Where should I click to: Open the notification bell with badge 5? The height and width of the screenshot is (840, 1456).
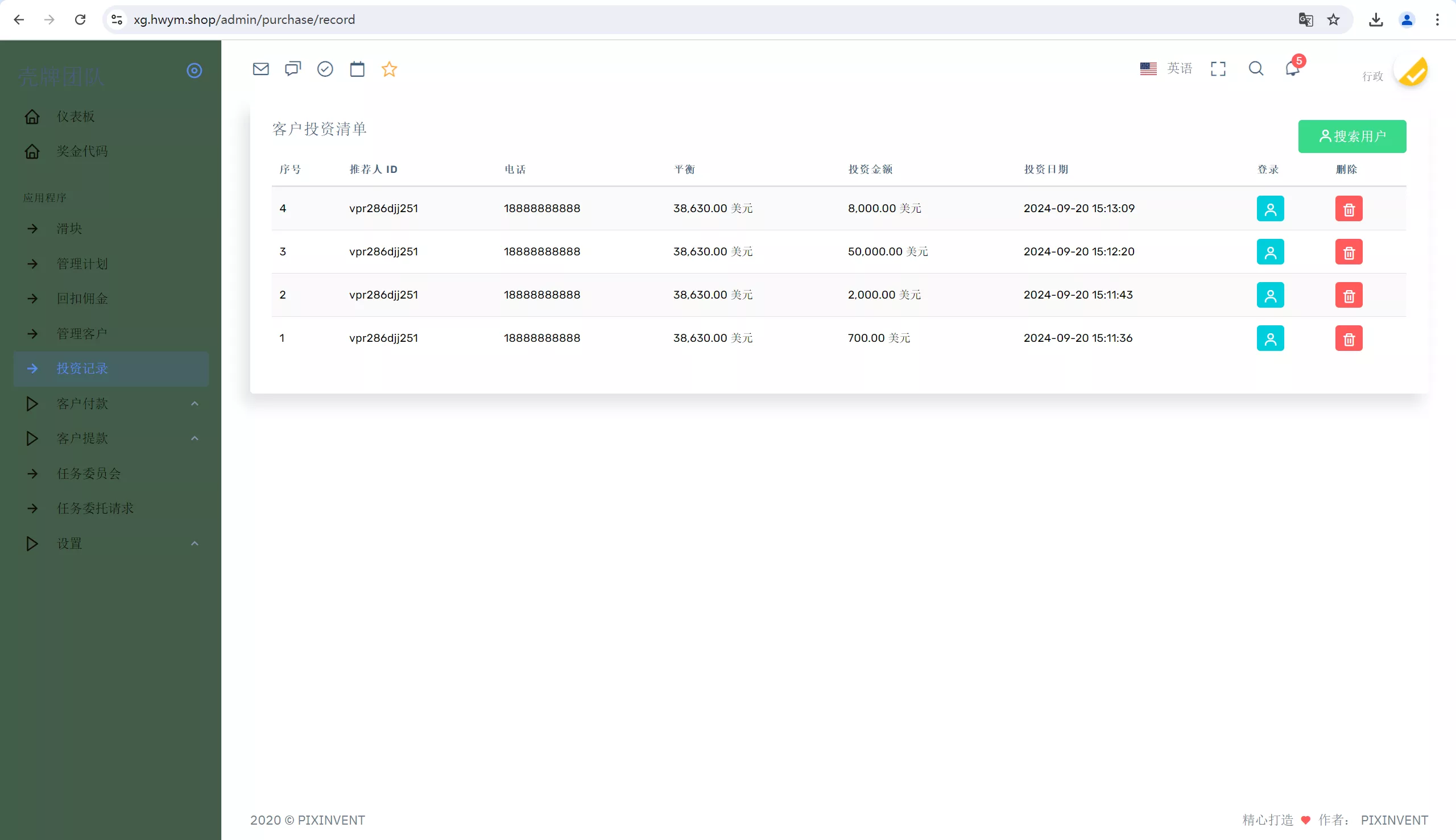[1292, 69]
